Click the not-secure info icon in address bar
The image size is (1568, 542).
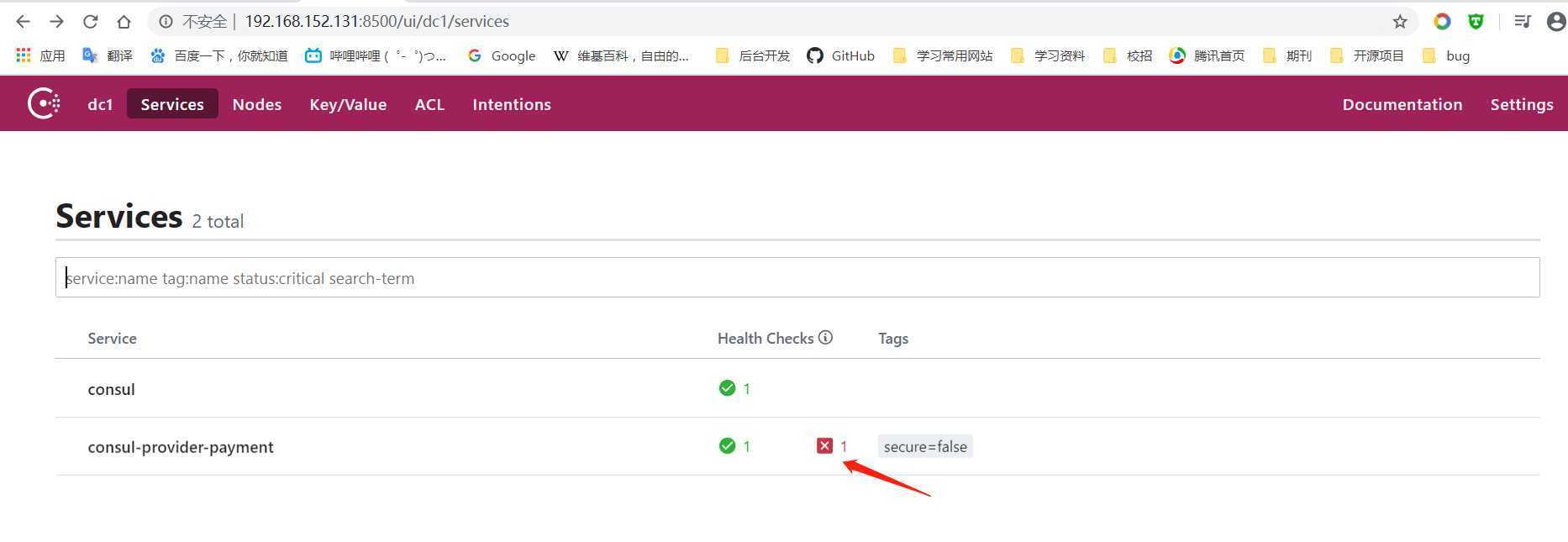[166, 21]
